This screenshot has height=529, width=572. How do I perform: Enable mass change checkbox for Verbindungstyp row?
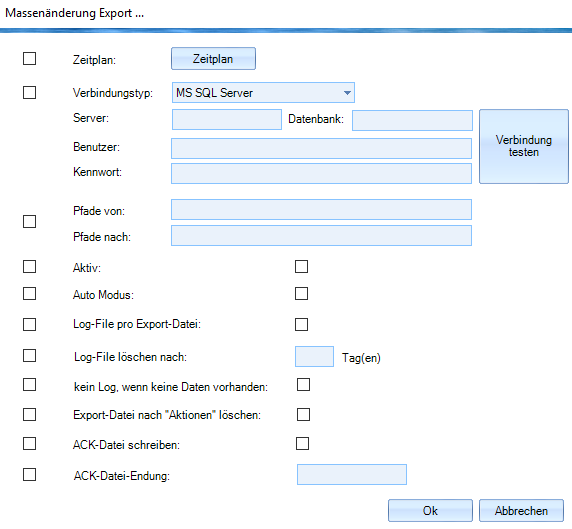pyautogui.click(x=30, y=92)
